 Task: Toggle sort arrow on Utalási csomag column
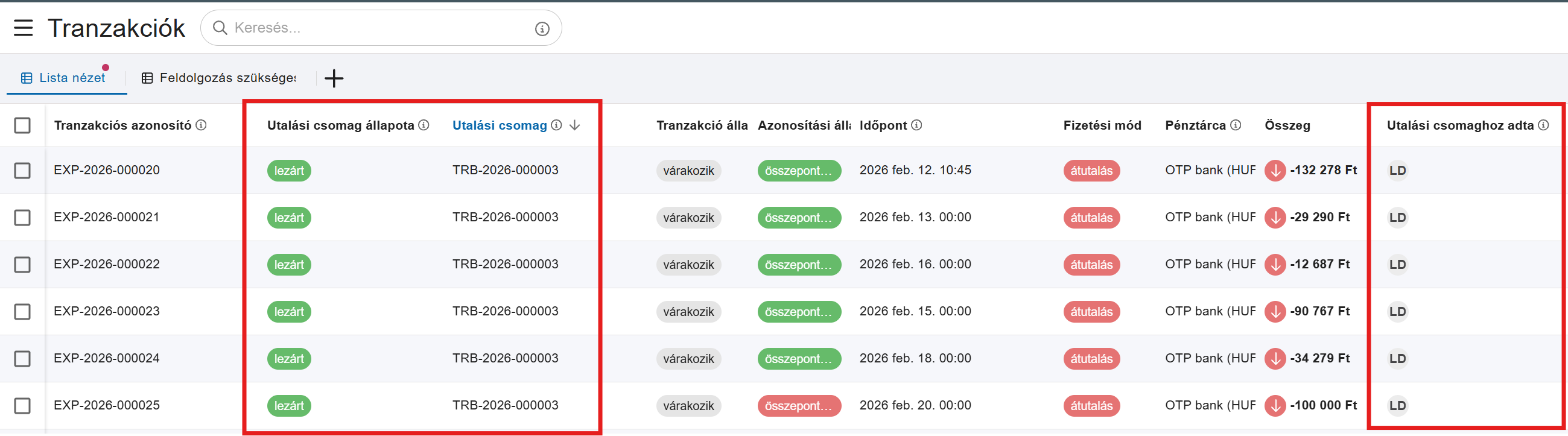tap(574, 125)
